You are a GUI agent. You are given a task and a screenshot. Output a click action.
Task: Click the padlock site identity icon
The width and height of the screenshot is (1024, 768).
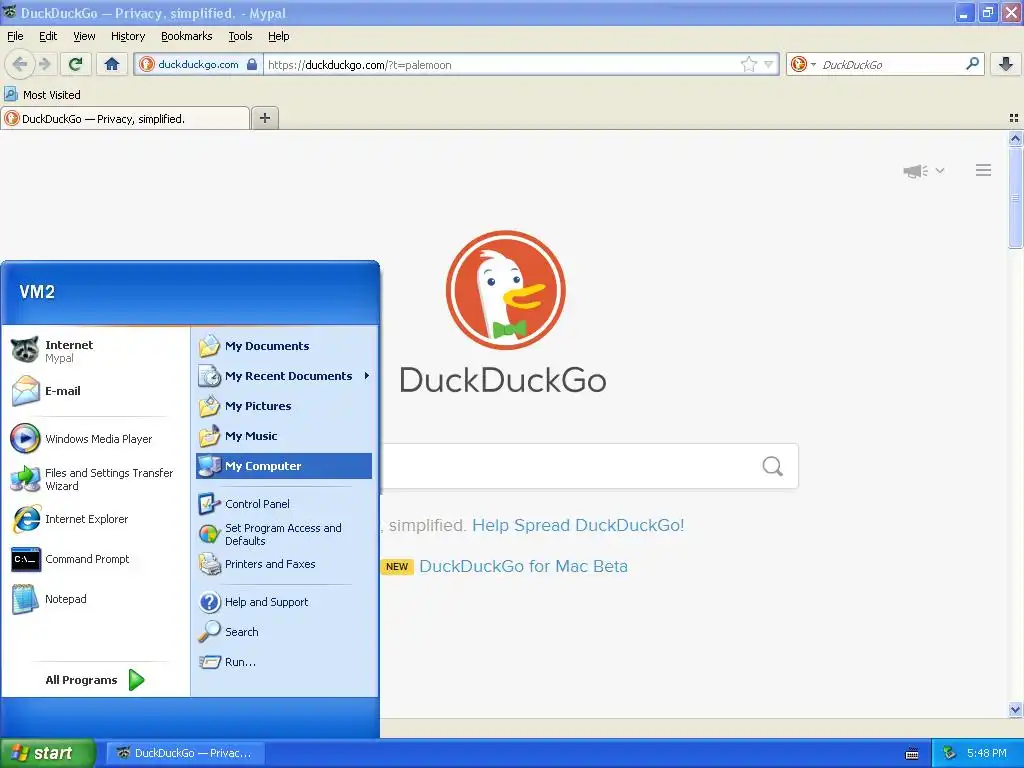pos(252,64)
